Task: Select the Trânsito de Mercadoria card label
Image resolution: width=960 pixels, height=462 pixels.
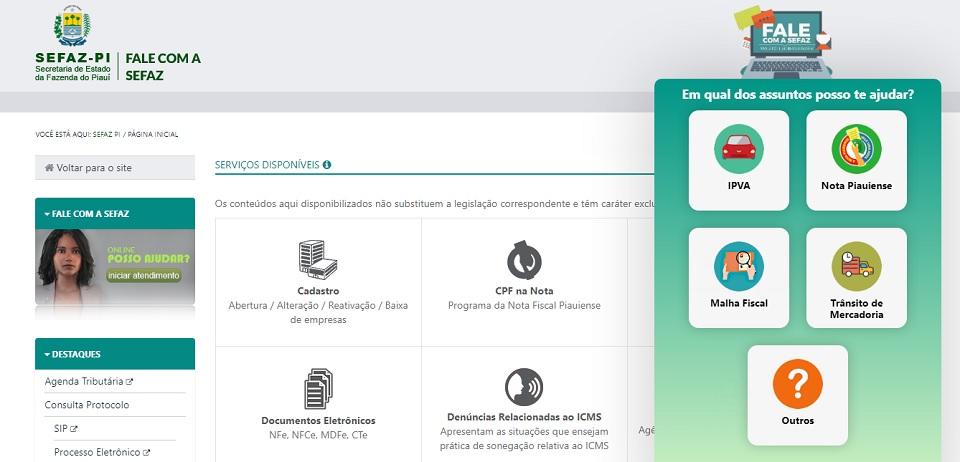Action: coord(856,309)
